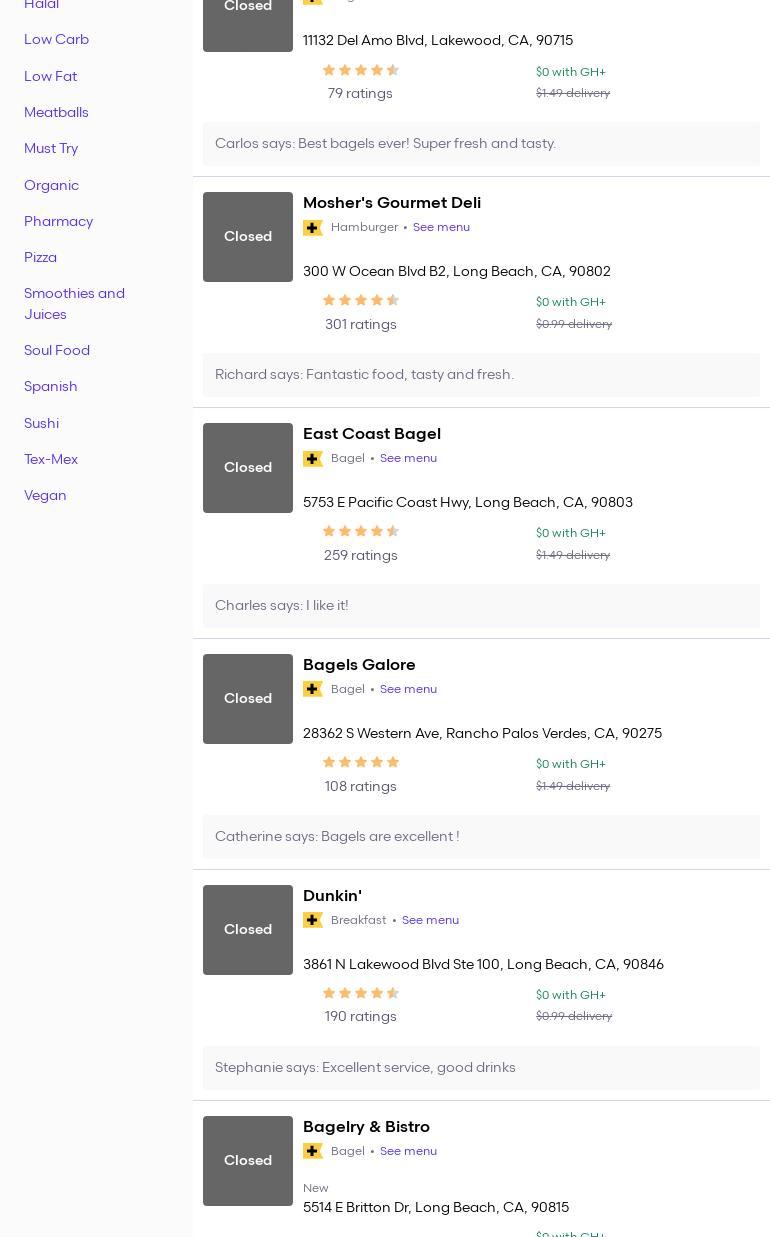The image size is (770, 1237).
Task: Click the star rating for Dunkin'
Action: tap(360, 994)
